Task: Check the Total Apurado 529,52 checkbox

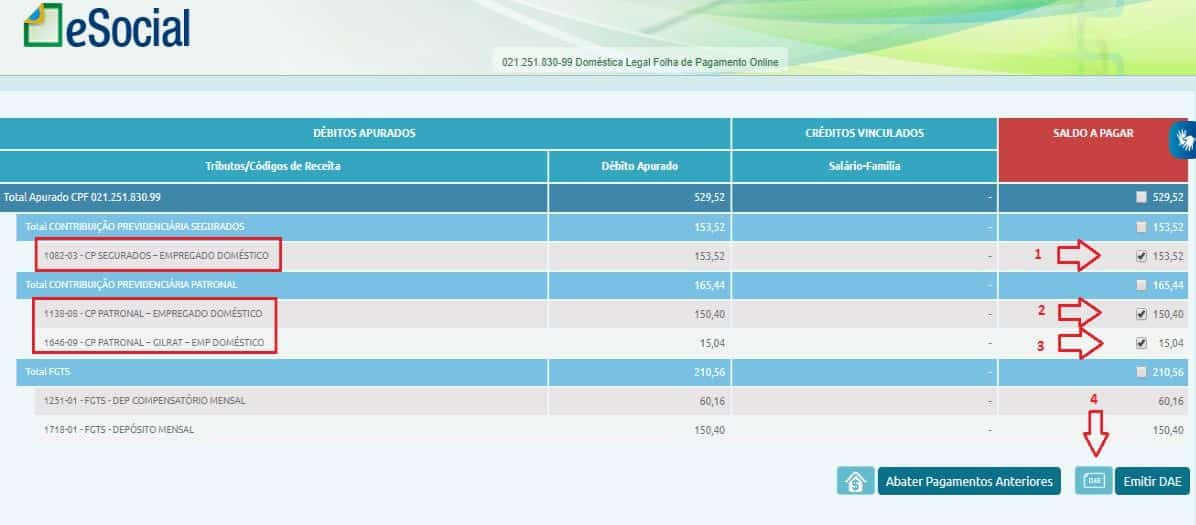Action: click(x=1141, y=197)
